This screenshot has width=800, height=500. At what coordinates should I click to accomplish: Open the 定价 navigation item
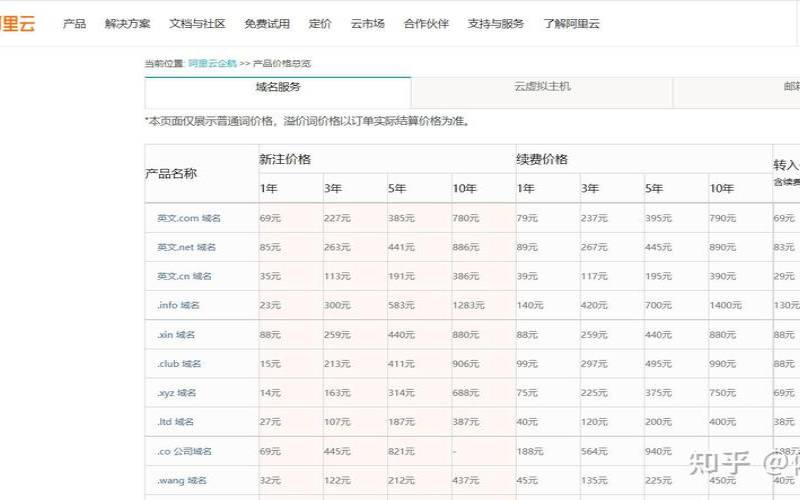coord(320,23)
